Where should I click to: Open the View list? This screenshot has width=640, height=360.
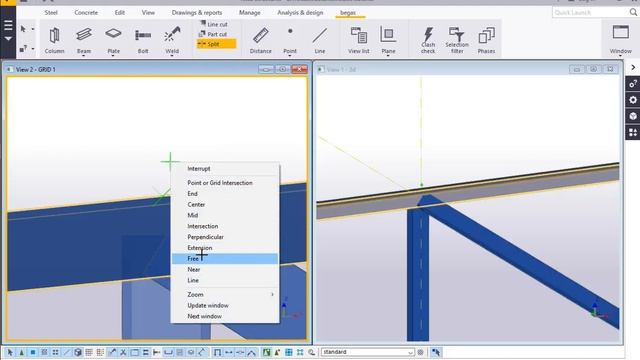359,40
